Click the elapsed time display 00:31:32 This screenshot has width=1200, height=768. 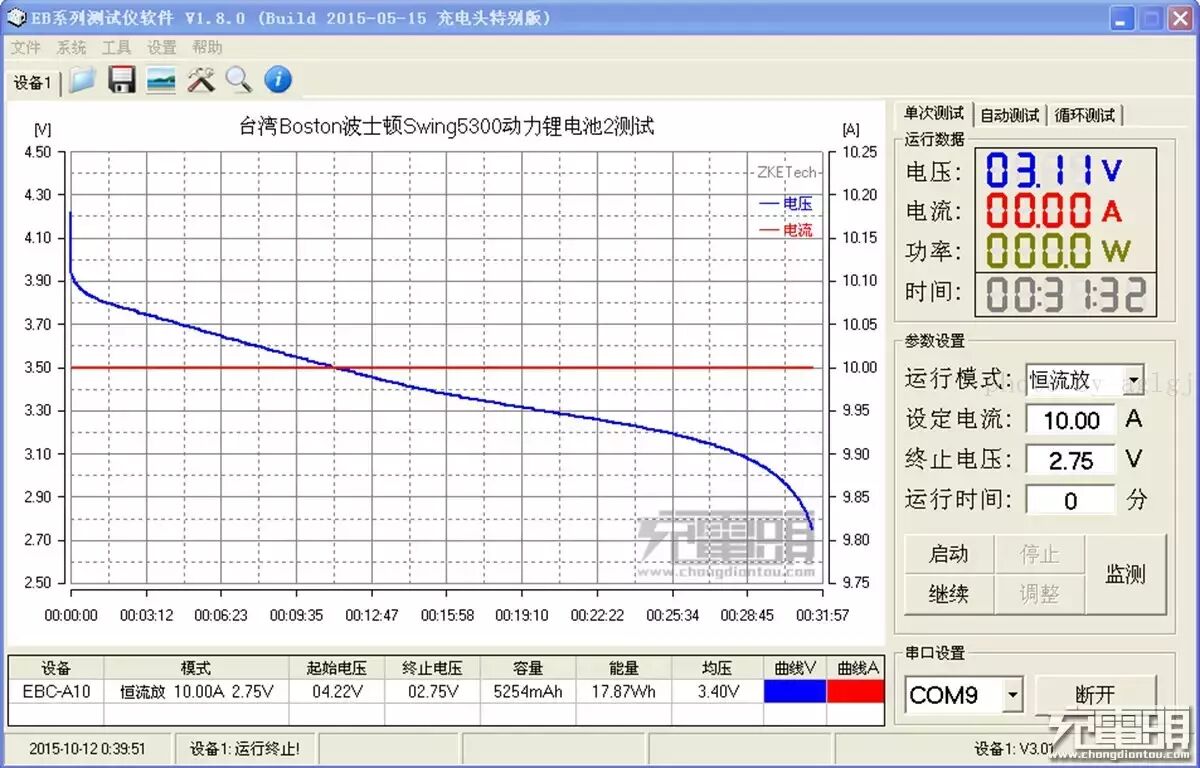[1067, 293]
